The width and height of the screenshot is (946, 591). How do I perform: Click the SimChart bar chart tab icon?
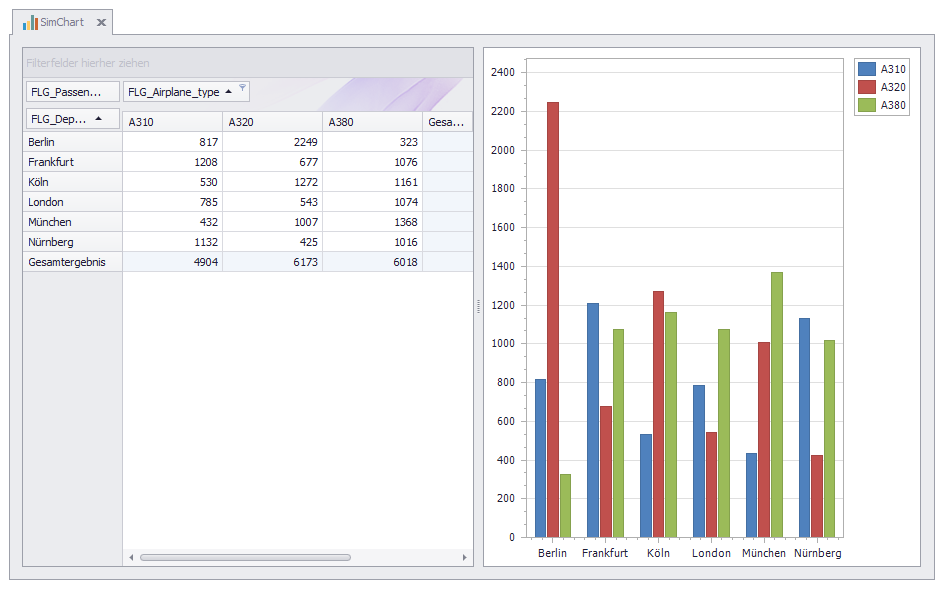[30, 22]
